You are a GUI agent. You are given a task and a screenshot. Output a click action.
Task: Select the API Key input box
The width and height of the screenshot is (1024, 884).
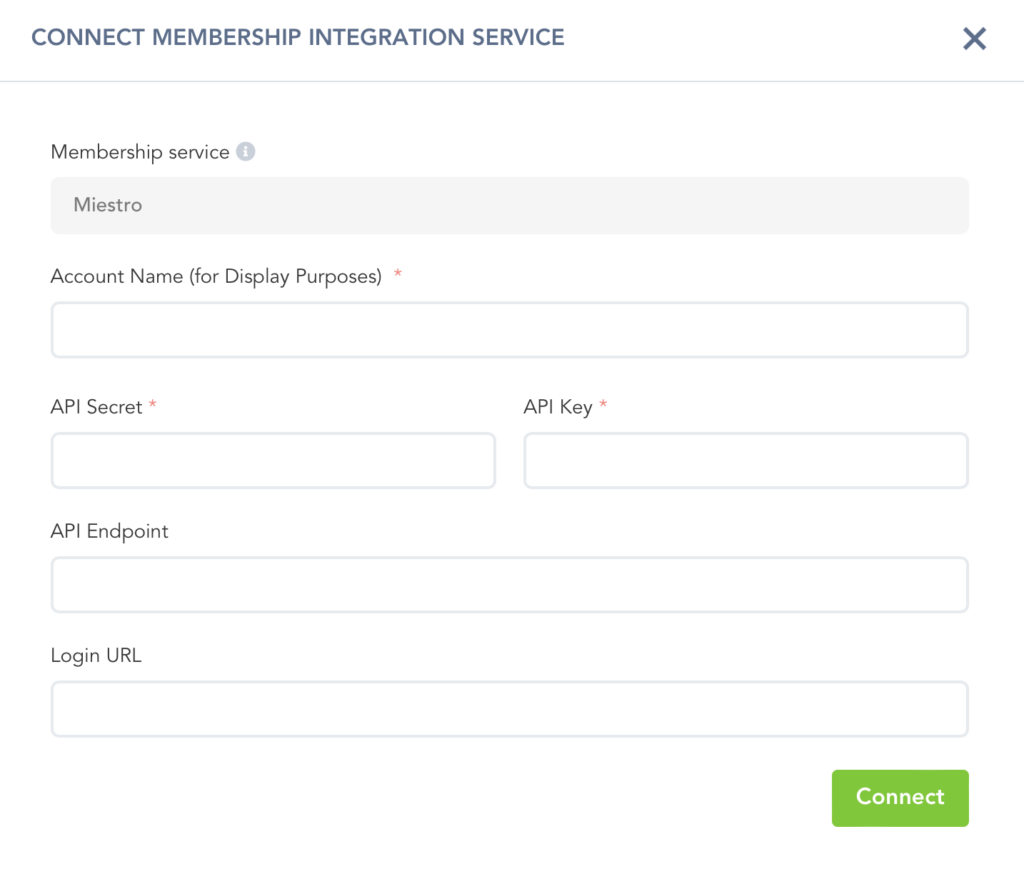pyautogui.click(x=745, y=461)
